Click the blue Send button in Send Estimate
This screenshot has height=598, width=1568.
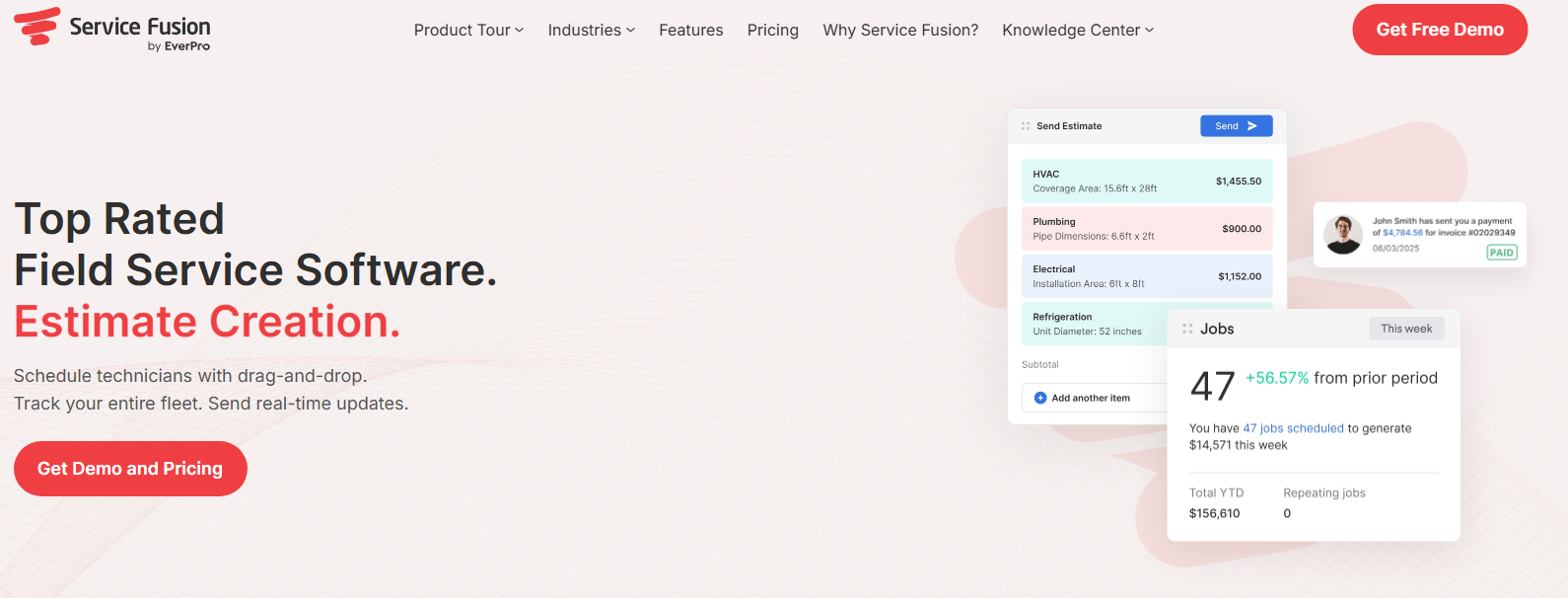1236,126
